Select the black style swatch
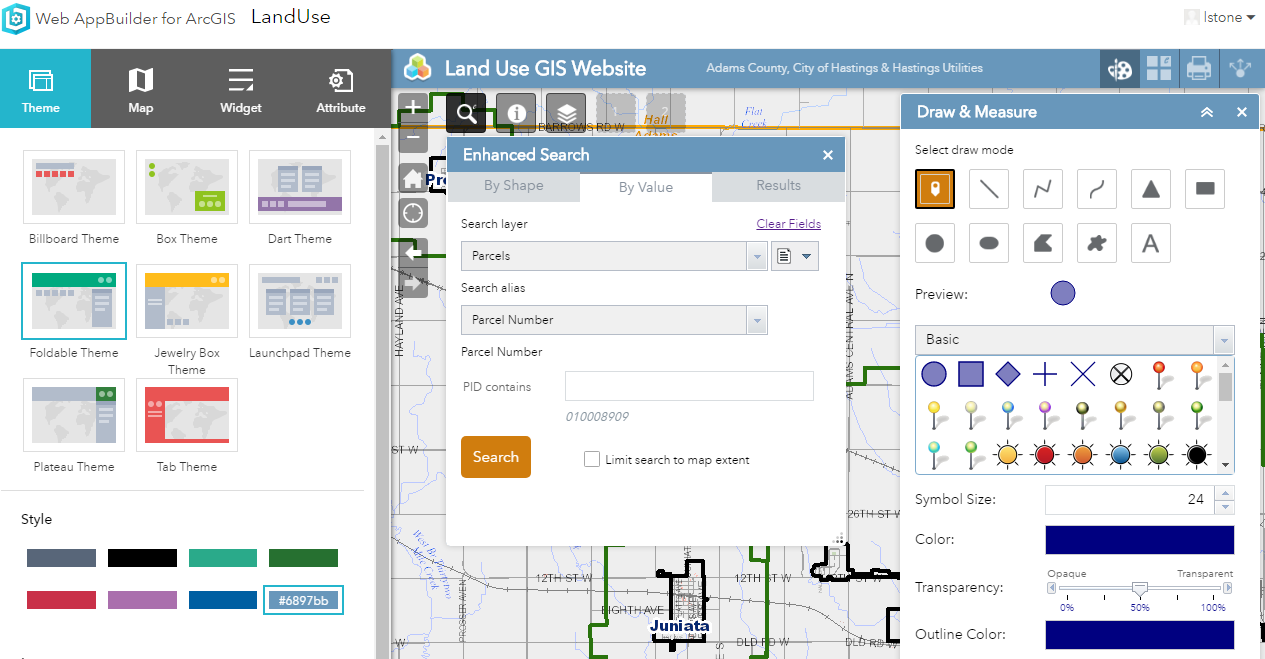 (143, 558)
